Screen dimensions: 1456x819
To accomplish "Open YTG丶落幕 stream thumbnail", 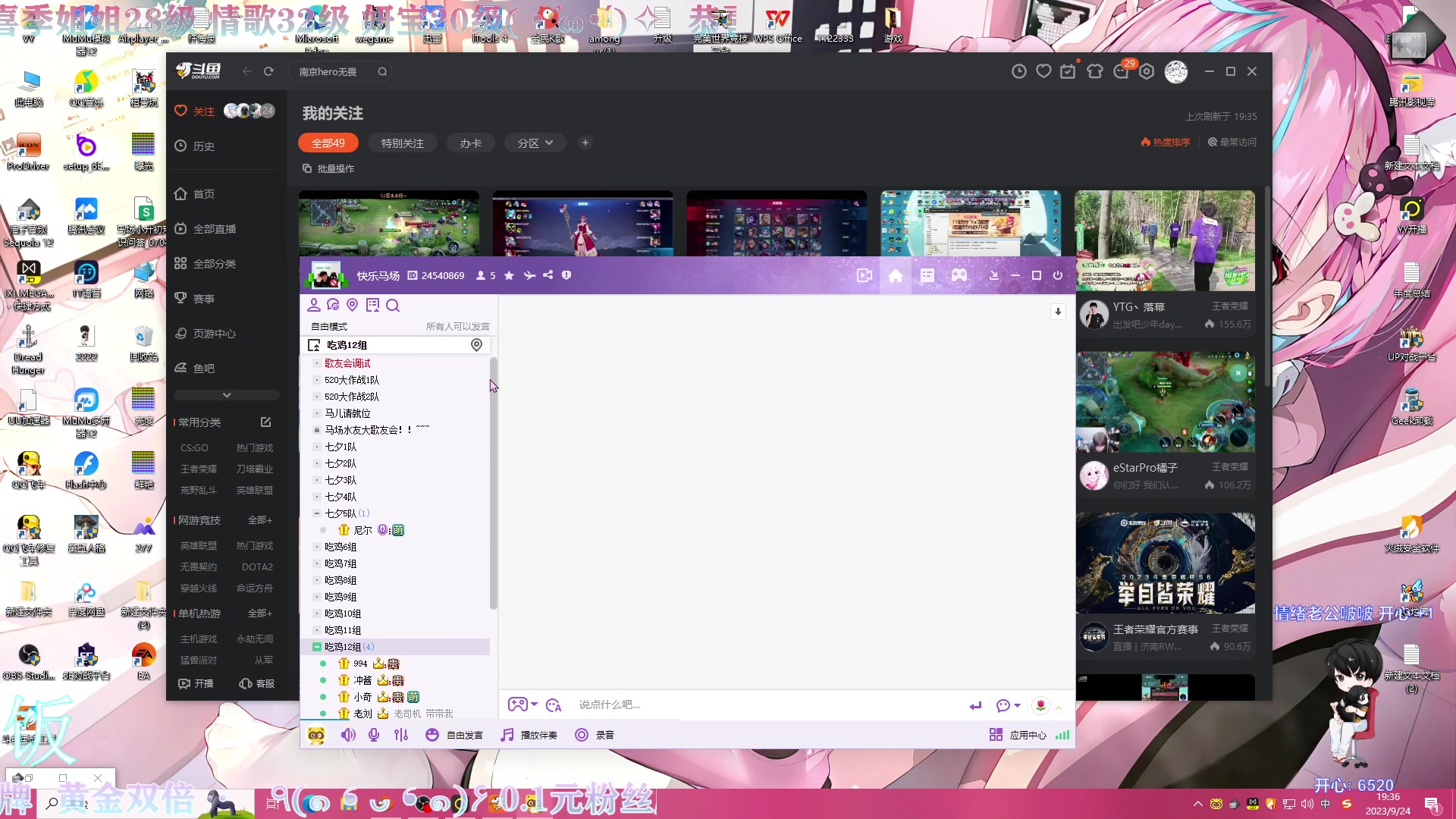I will pyautogui.click(x=1165, y=240).
